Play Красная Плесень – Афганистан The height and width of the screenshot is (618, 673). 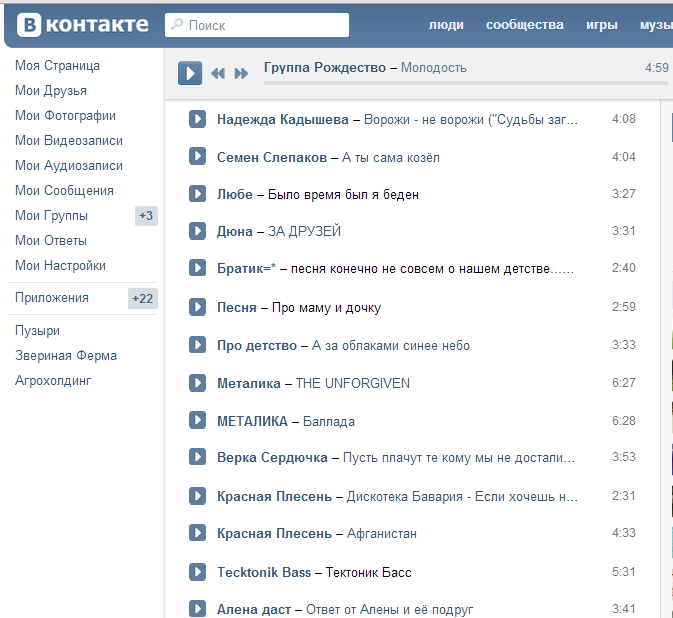click(x=198, y=533)
